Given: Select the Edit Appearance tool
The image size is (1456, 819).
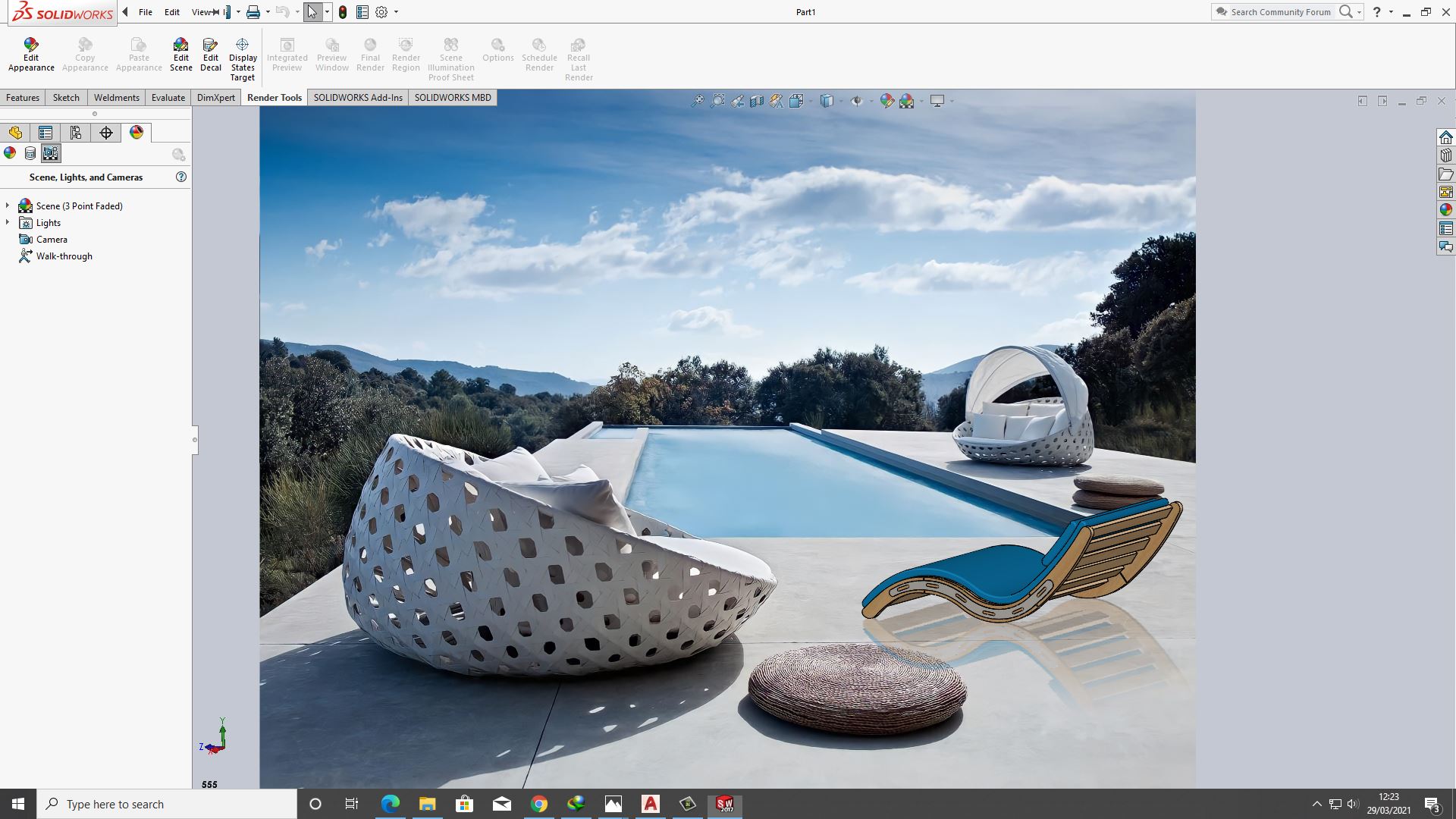Looking at the screenshot, I should coord(30,53).
